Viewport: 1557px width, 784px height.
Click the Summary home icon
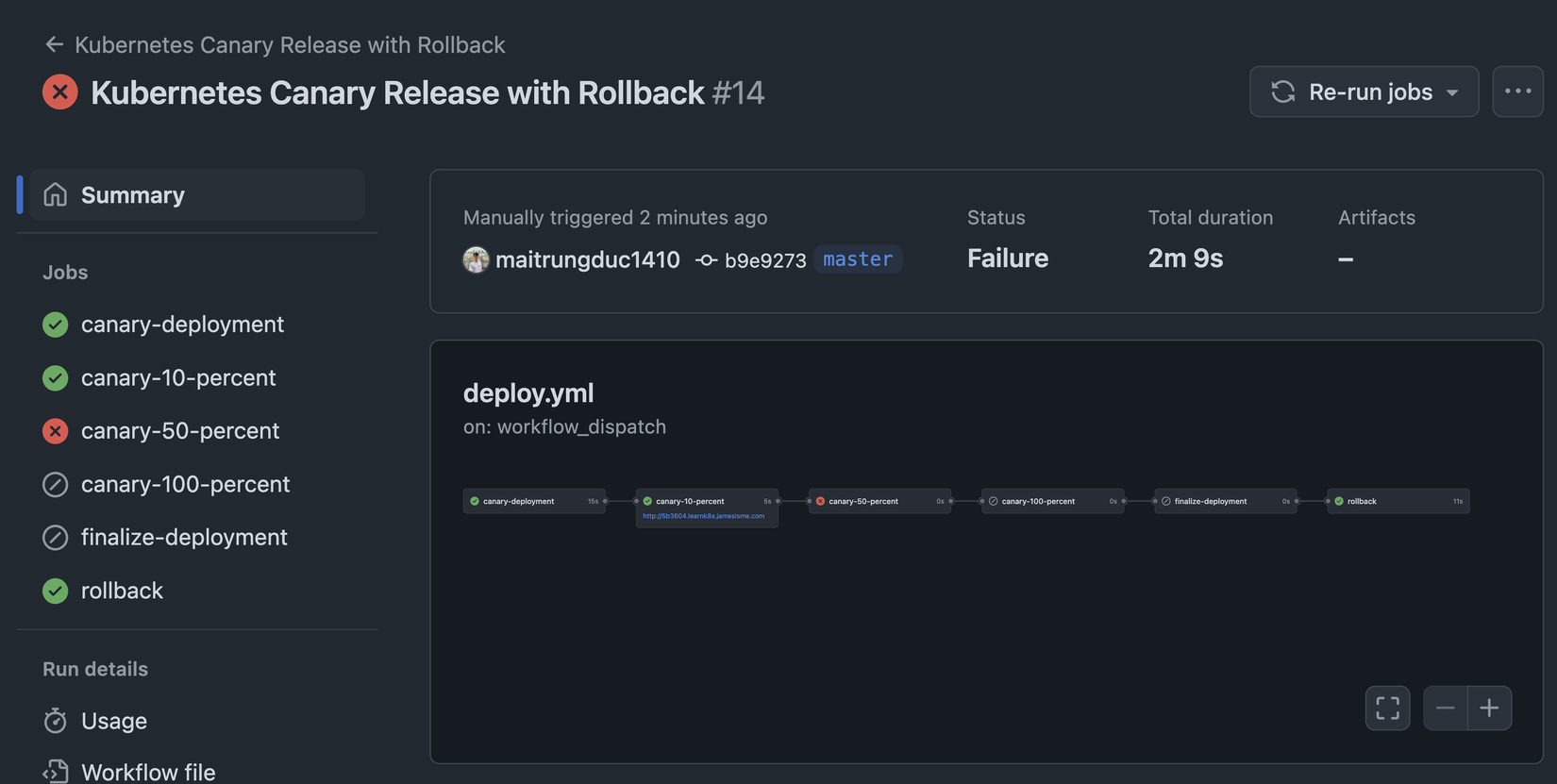(56, 194)
